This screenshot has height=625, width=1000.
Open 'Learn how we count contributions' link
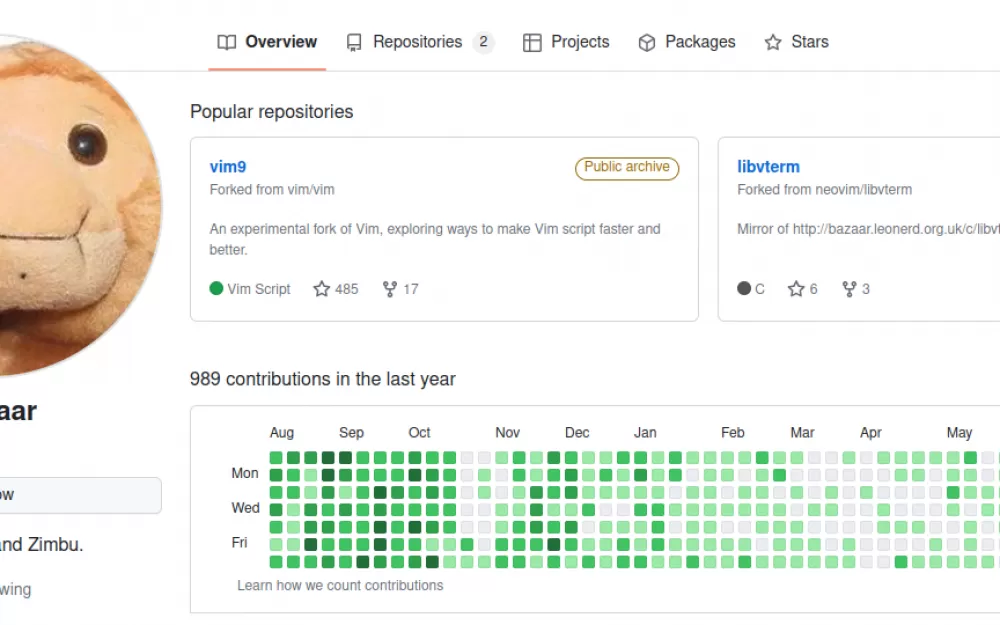tap(340, 585)
